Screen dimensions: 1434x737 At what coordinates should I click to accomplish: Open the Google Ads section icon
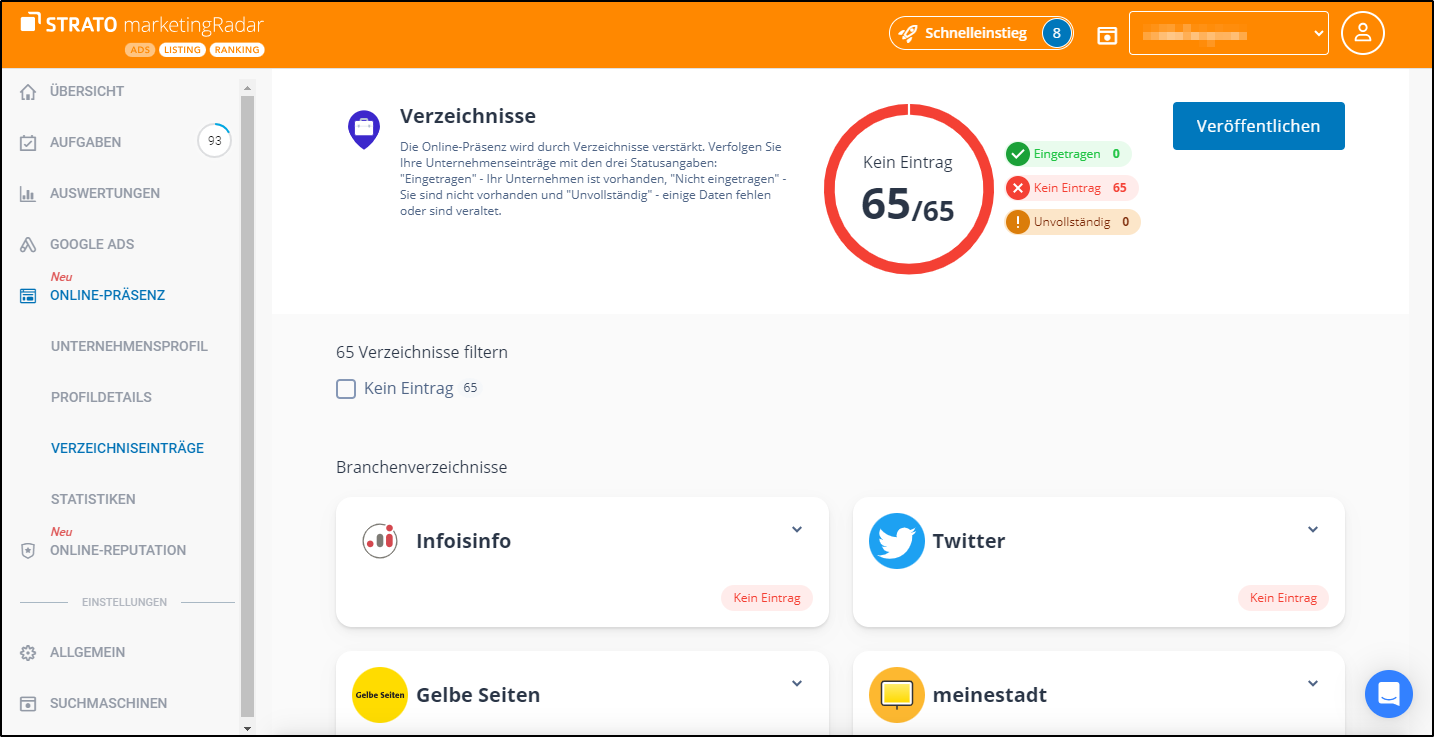pos(27,243)
